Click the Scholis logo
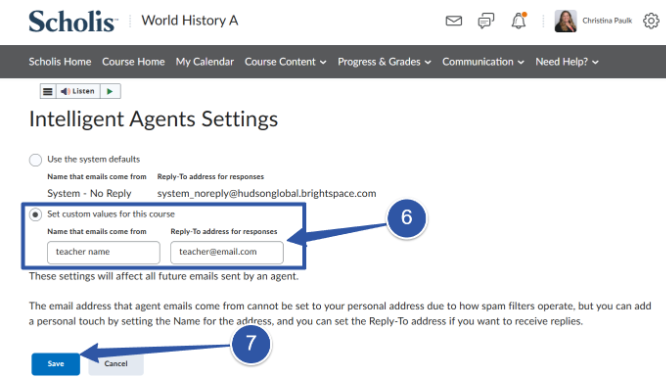The image size is (666, 387). pyautogui.click(x=72, y=21)
